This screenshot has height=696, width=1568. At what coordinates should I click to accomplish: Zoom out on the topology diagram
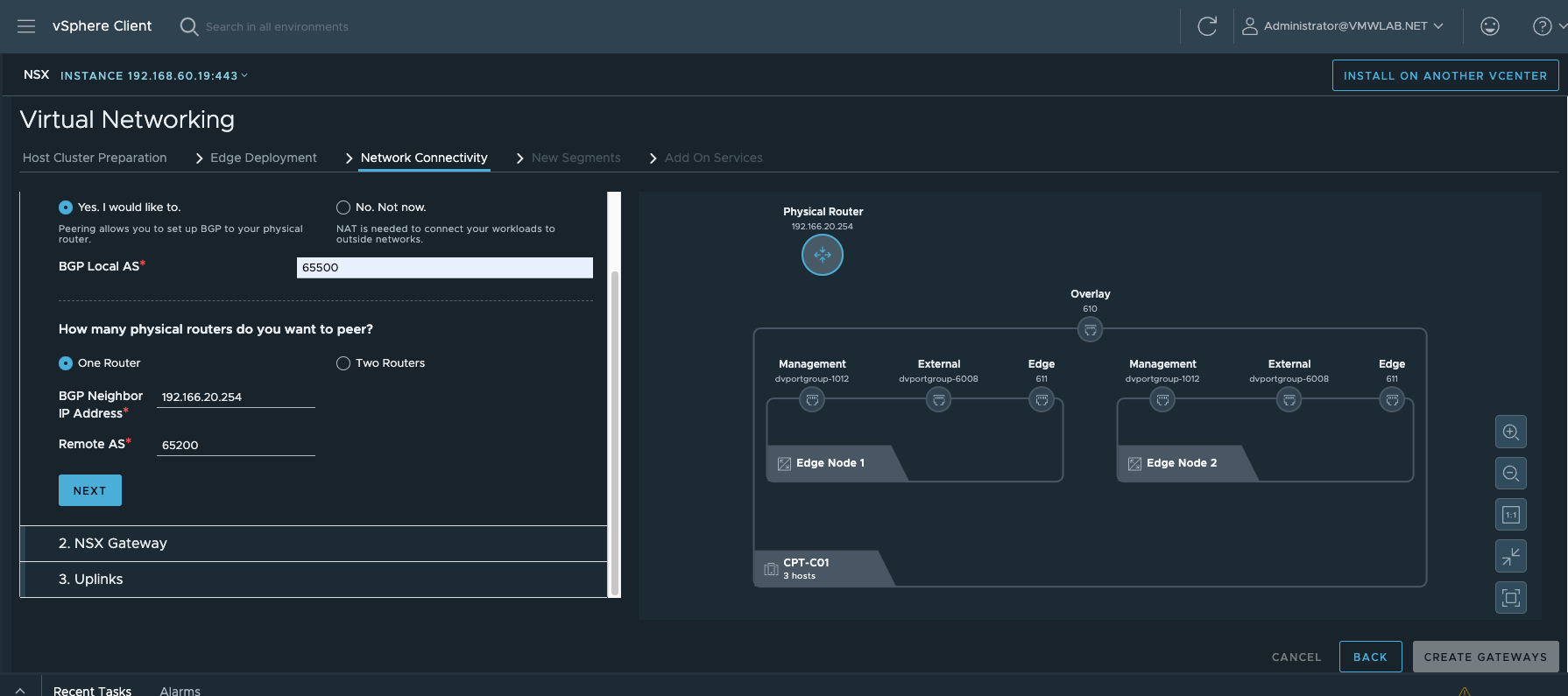pyautogui.click(x=1511, y=474)
